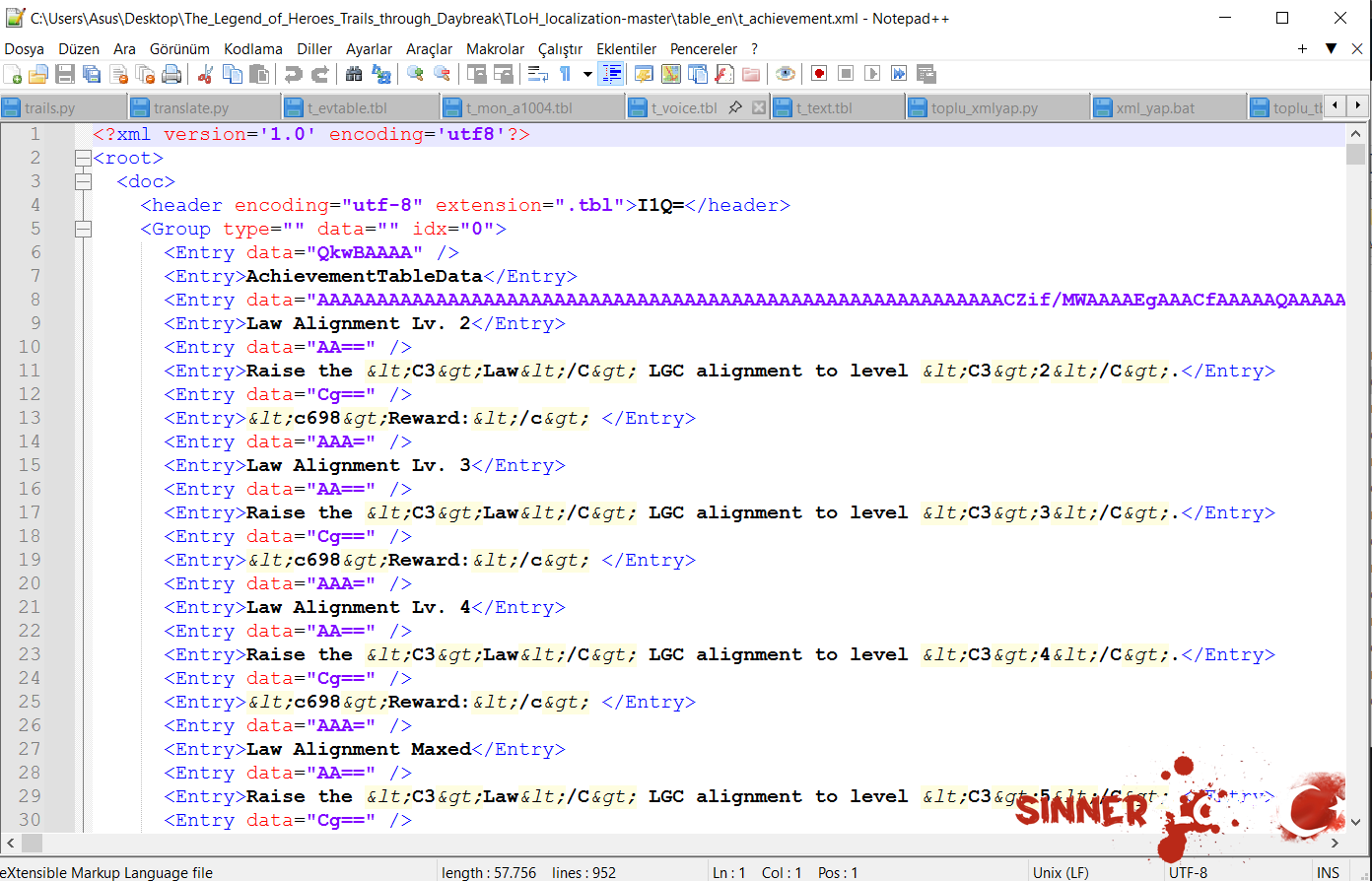Click the UTF-8 encoding status field
This screenshot has width=1372, height=881.
click(x=1188, y=872)
